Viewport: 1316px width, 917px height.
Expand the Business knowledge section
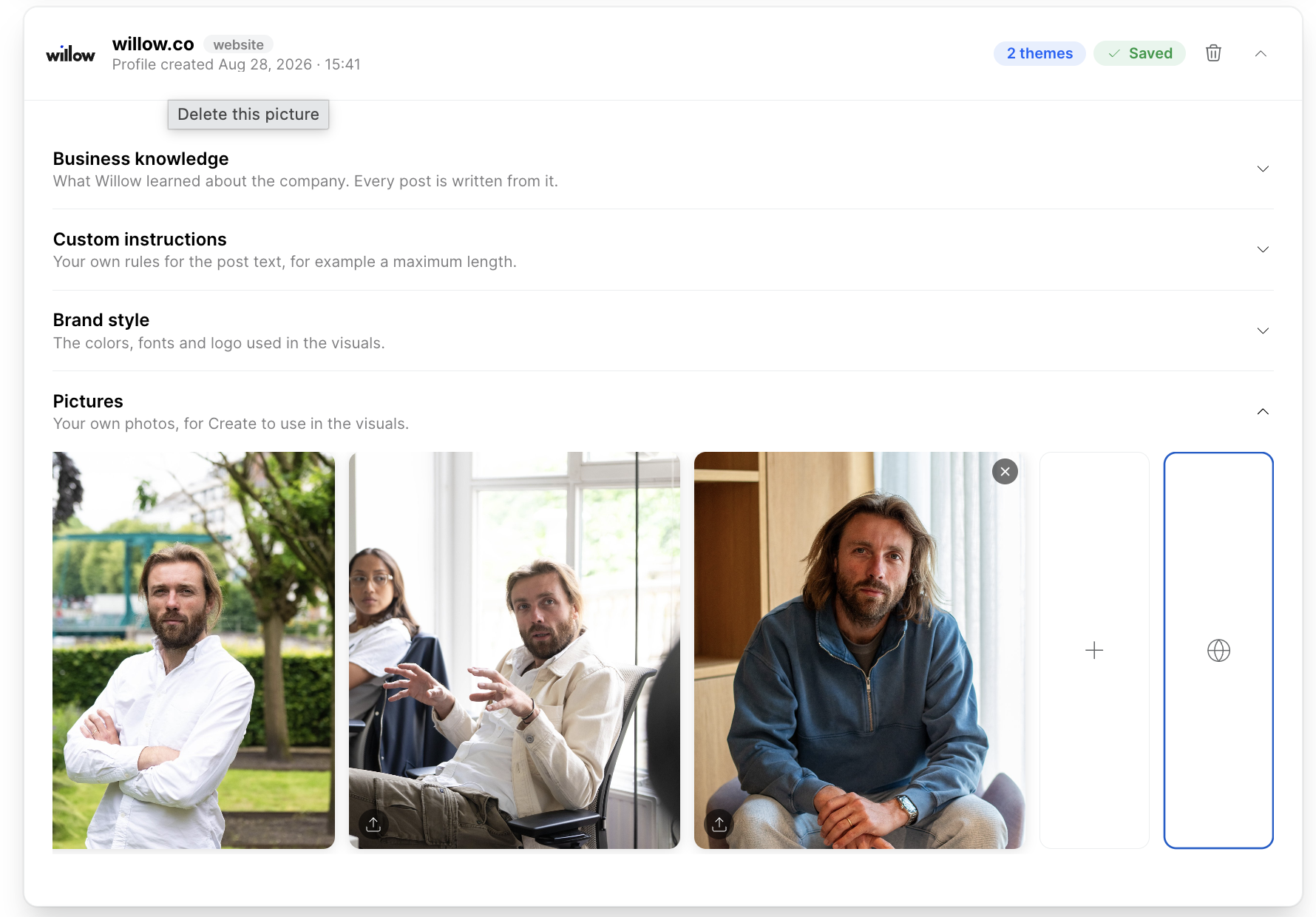point(1263,169)
